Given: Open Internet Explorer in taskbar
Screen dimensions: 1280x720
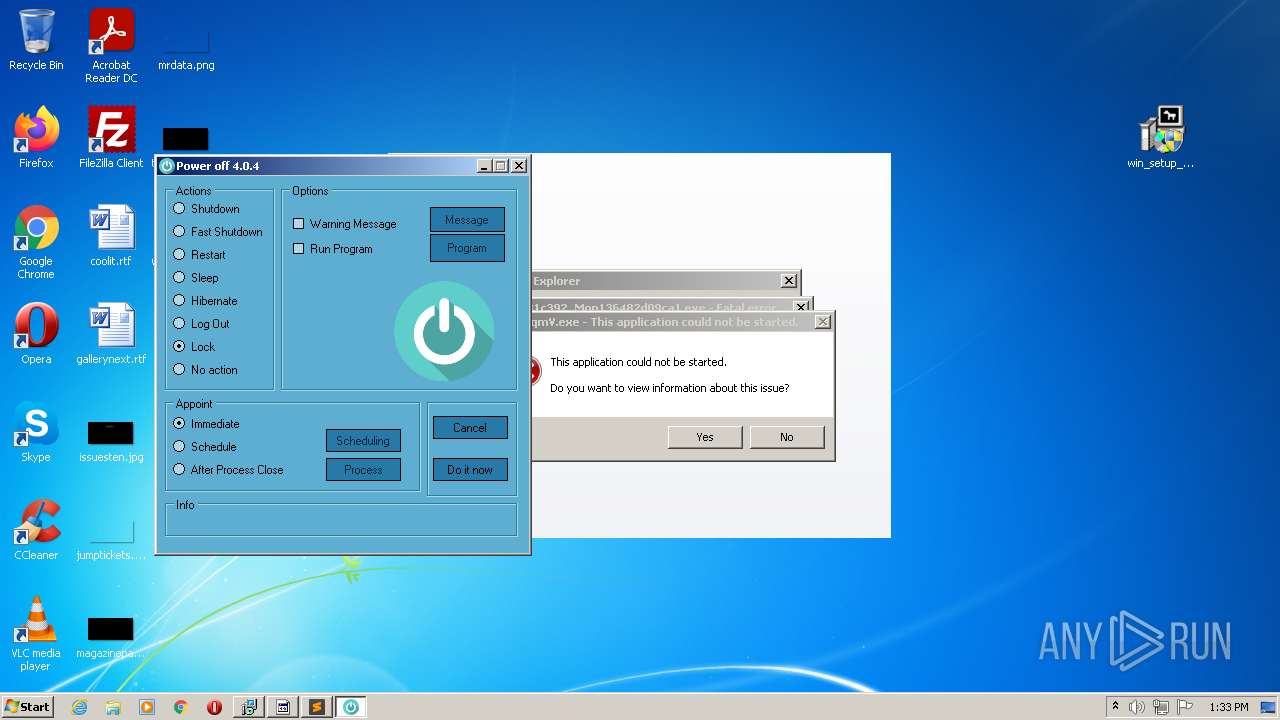Looking at the screenshot, I should pos(79,707).
